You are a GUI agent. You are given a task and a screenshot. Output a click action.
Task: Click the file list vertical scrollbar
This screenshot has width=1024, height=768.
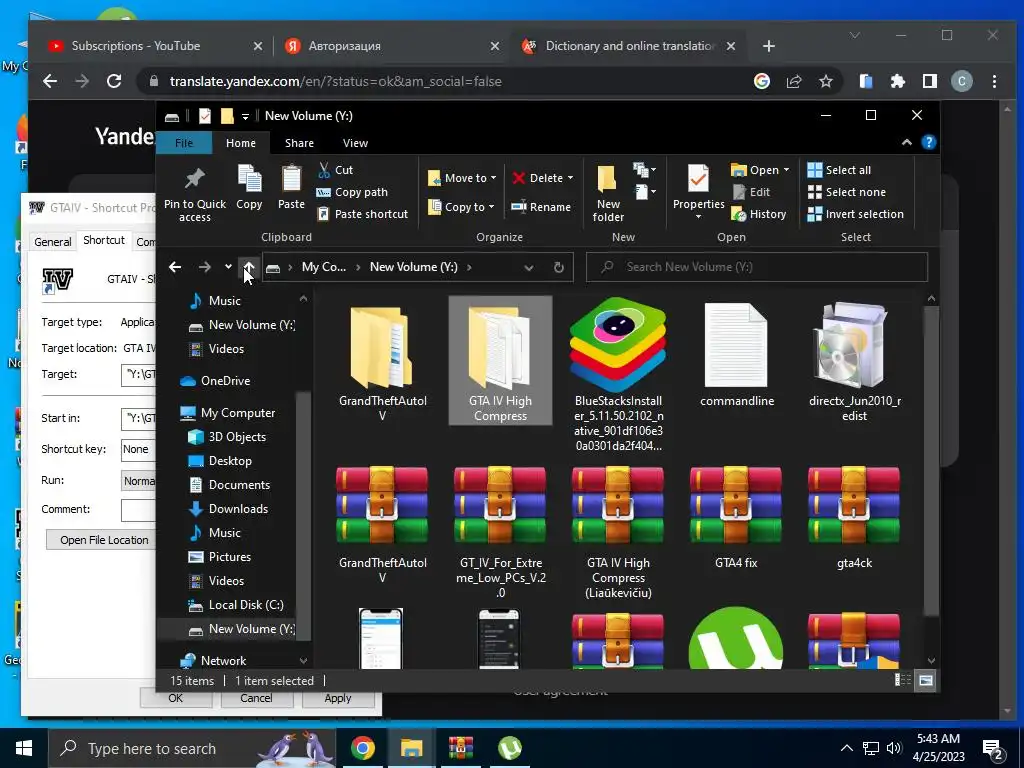click(x=931, y=460)
